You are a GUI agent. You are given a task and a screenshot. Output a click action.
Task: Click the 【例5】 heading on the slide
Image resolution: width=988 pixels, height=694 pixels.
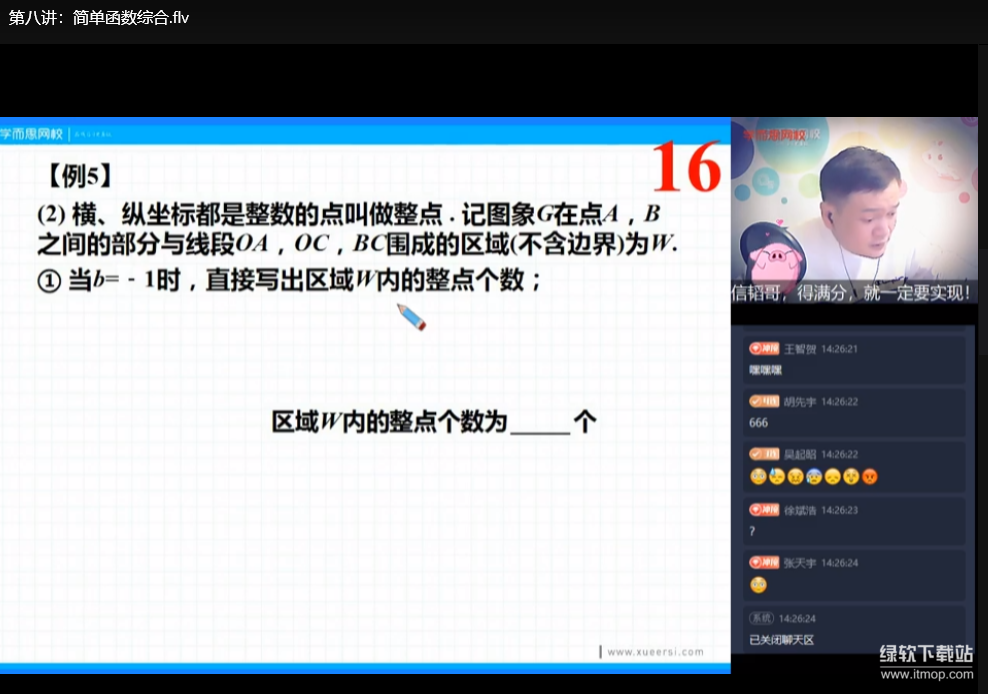[x=79, y=176]
